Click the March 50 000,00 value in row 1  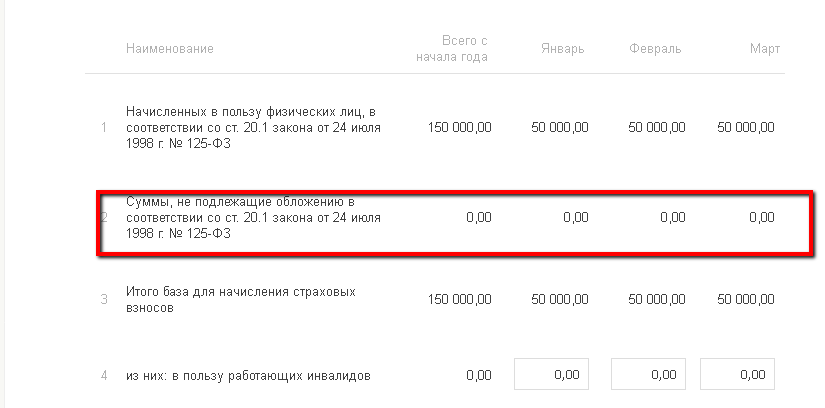click(746, 128)
